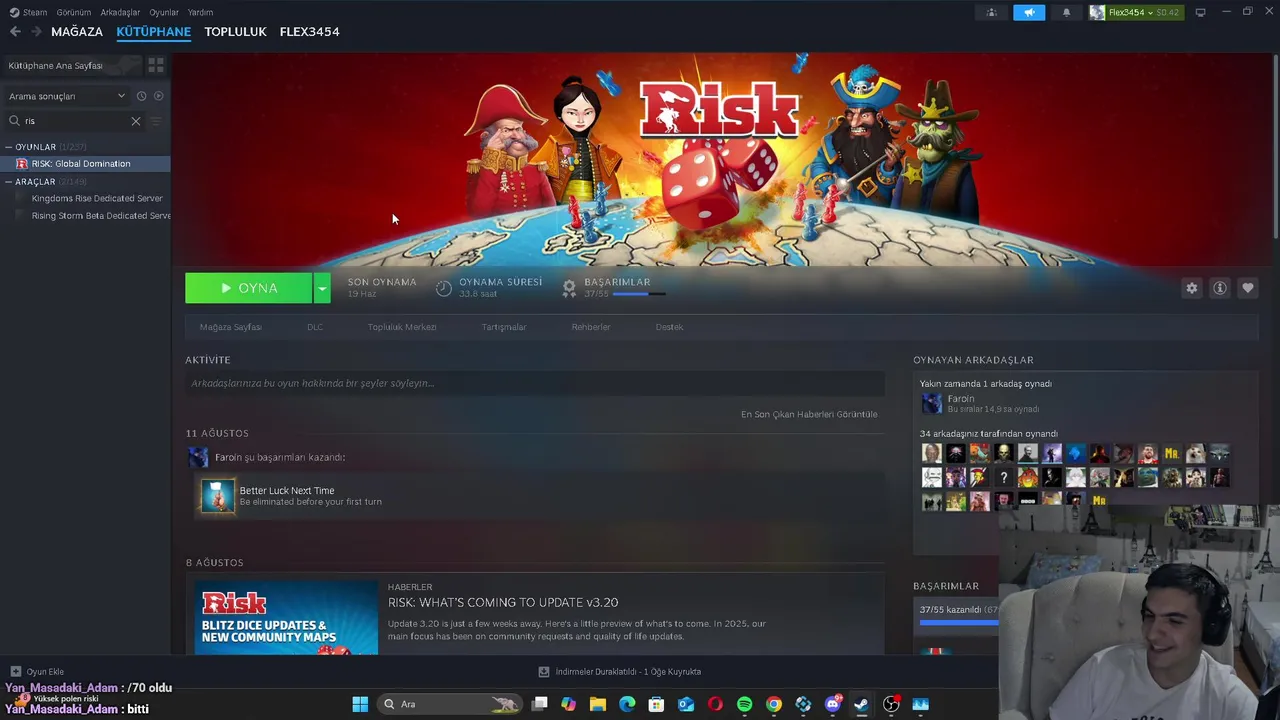
Task: Clear the library search text
Action: pyautogui.click(x=136, y=121)
